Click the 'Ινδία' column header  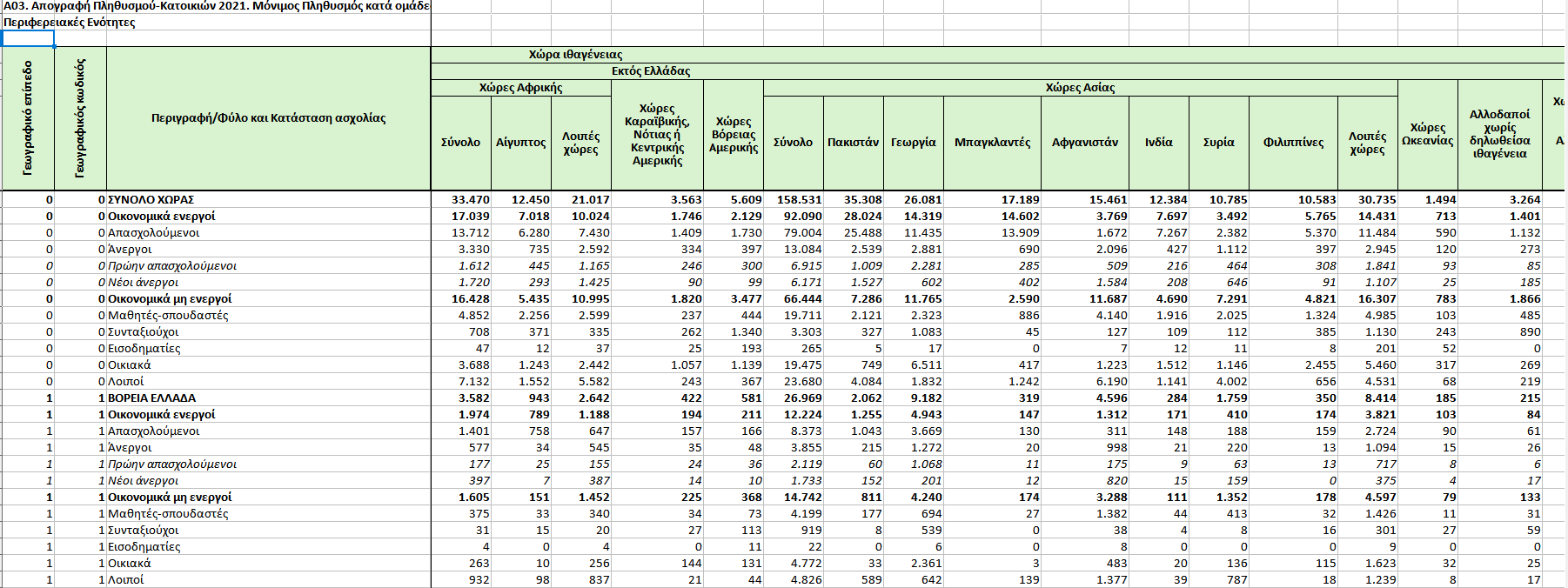click(1159, 143)
